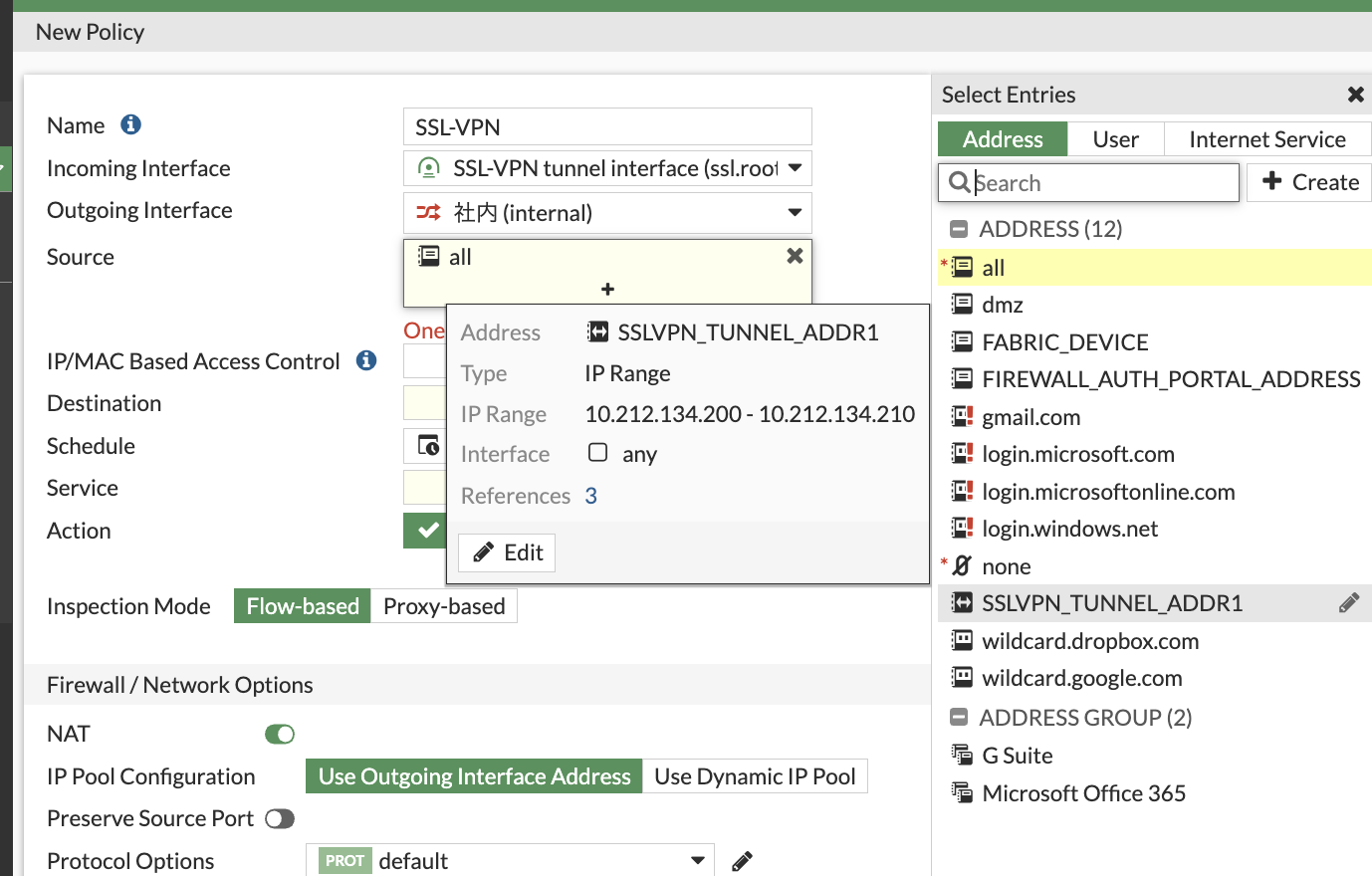Click the range icon in the address tooltip
Image resolution: width=1372 pixels, height=876 pixels.
tap(597, 331)
